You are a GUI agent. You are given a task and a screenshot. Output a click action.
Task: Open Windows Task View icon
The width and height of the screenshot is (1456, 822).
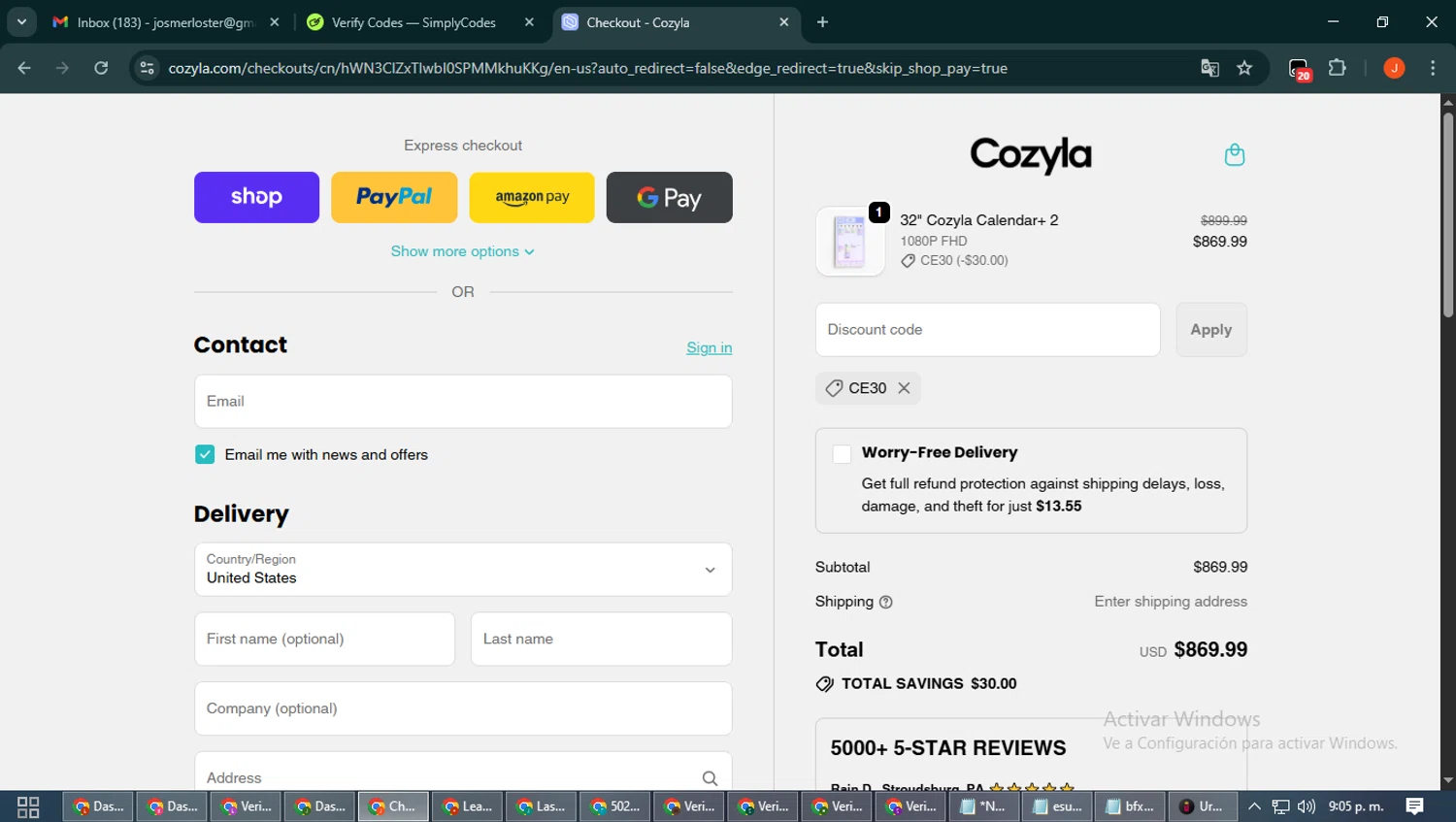click(28, 806)
